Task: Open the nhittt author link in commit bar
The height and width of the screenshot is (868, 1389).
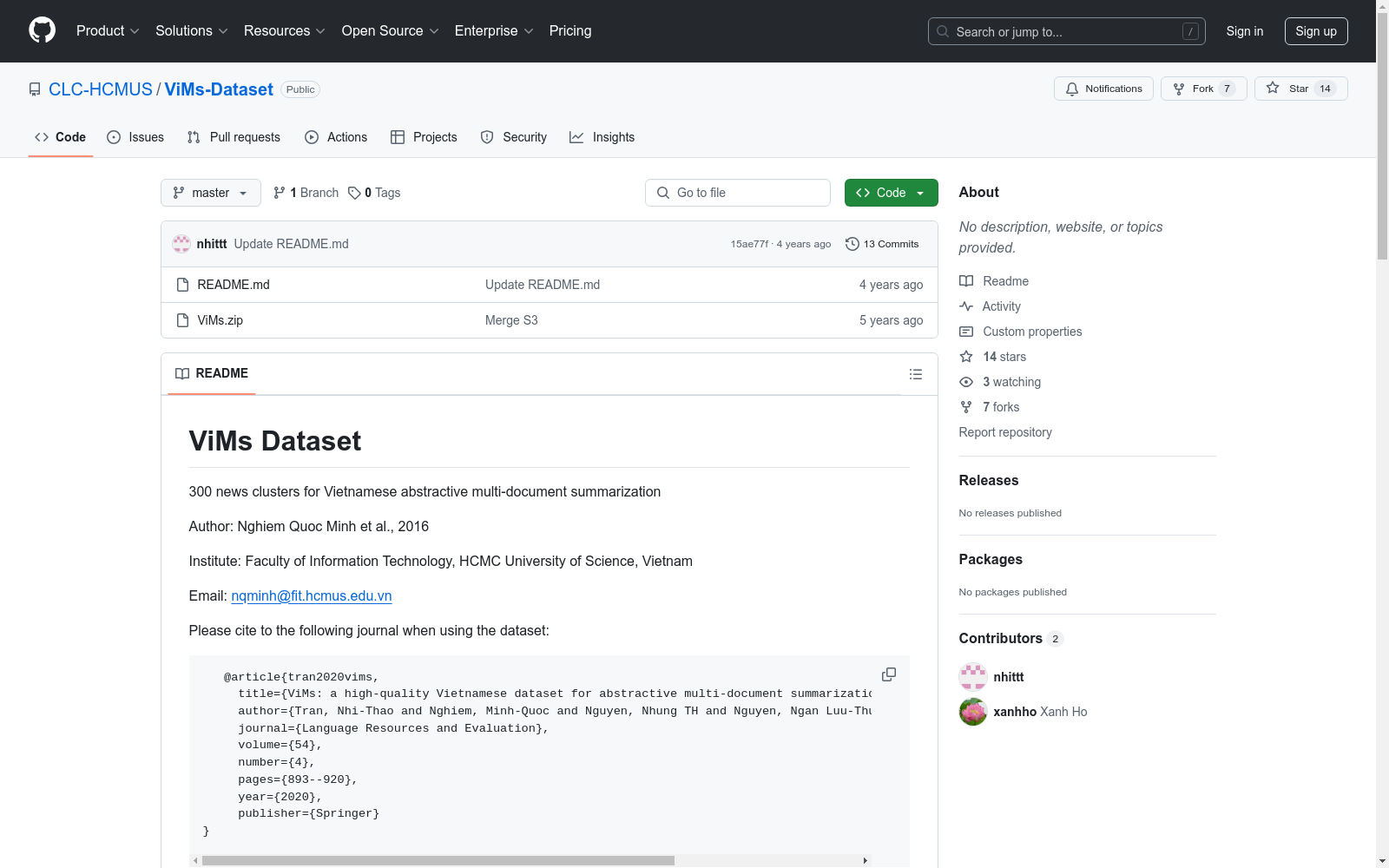Action: click(x=212, y=244)
